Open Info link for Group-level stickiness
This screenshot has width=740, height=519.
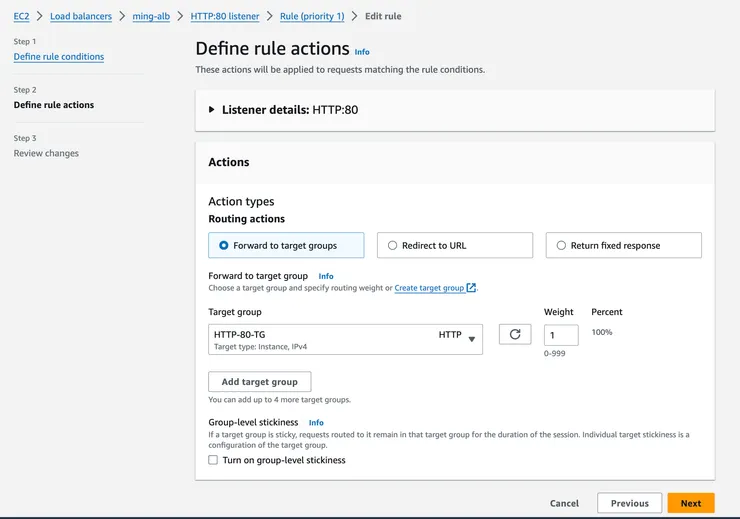pos(316,423)
